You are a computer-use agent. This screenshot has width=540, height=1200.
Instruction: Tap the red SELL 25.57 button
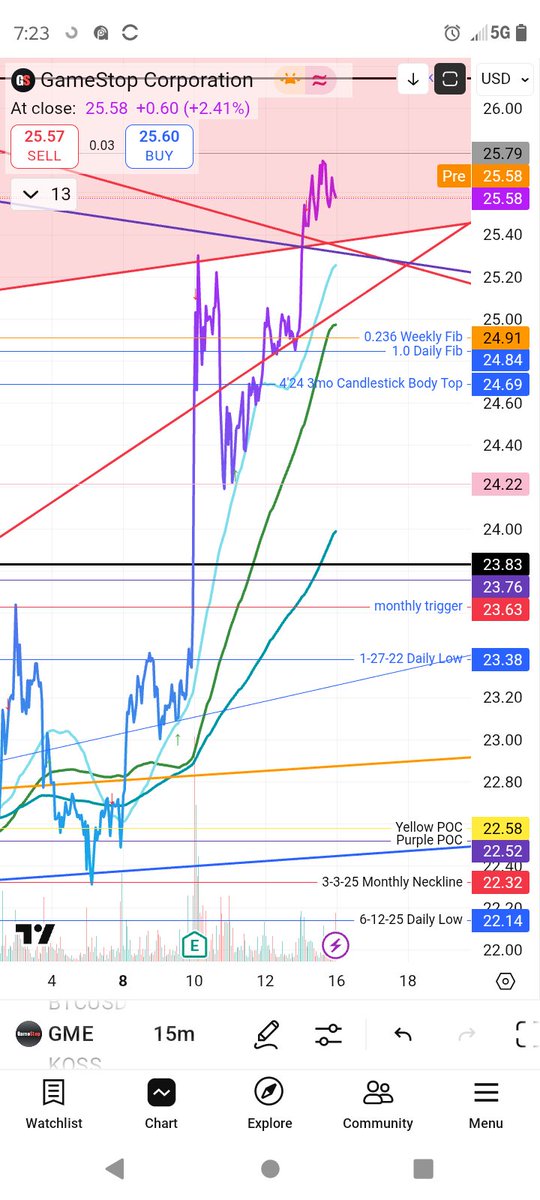click(44, 146)
